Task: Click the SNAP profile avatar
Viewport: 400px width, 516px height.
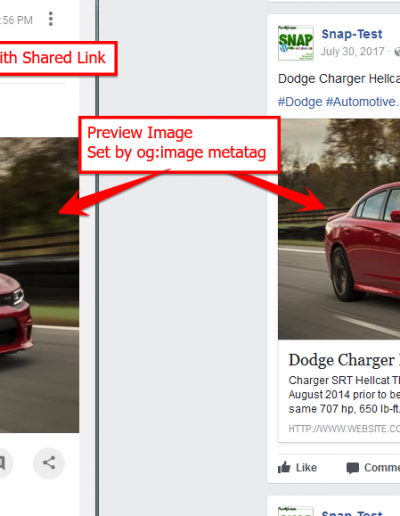Action: point(296,43)
